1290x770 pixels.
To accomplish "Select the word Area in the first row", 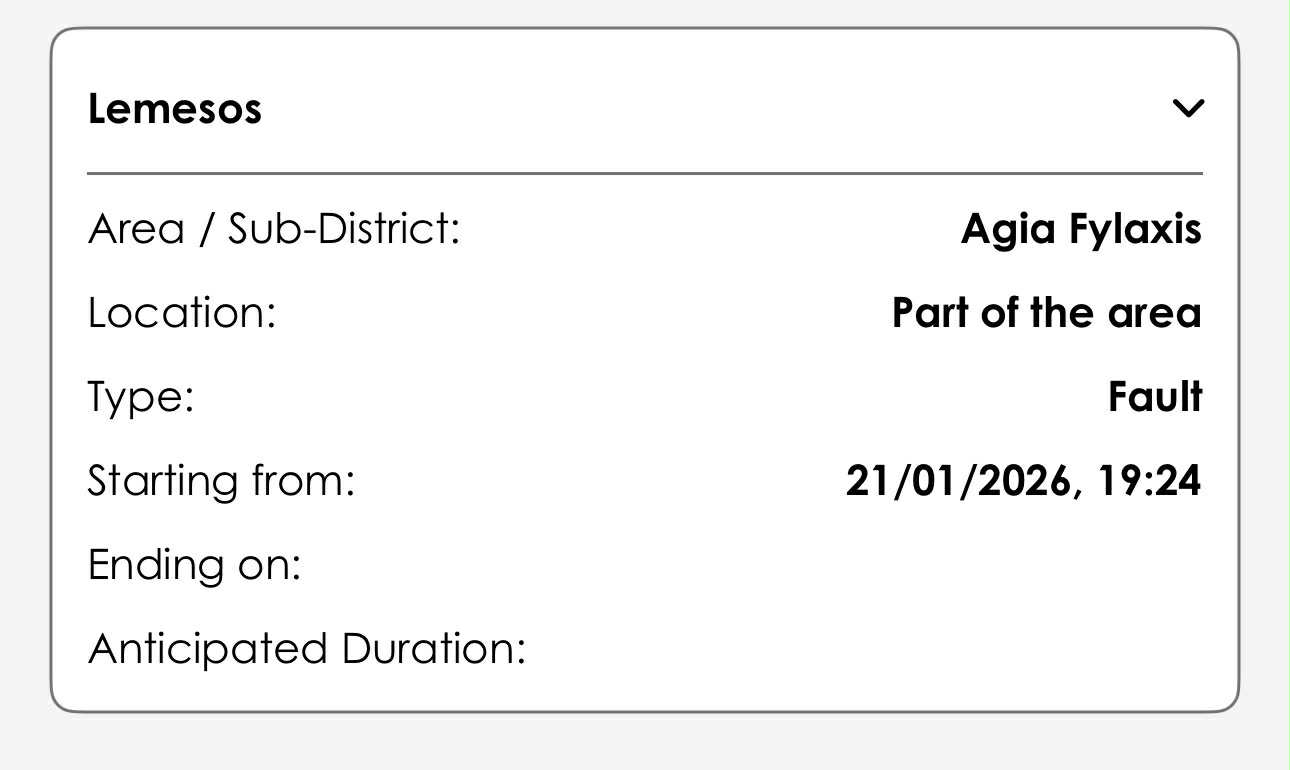I will tap(136, 230).
